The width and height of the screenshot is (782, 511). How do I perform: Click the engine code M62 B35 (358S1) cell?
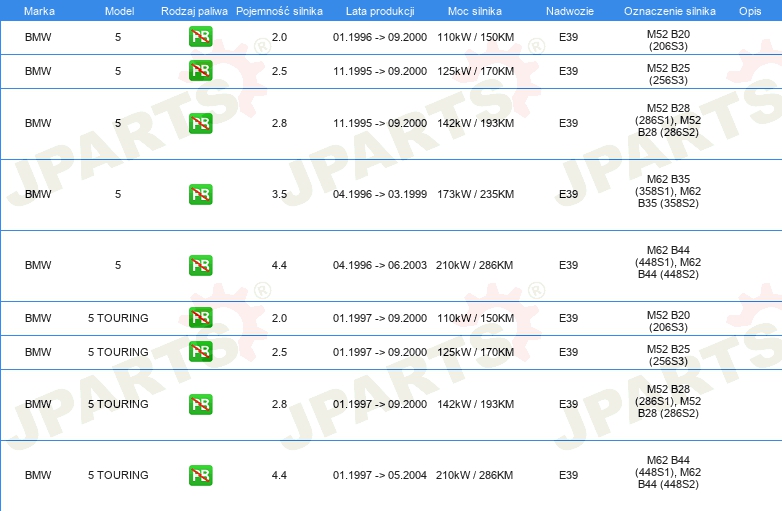(668, 191)
